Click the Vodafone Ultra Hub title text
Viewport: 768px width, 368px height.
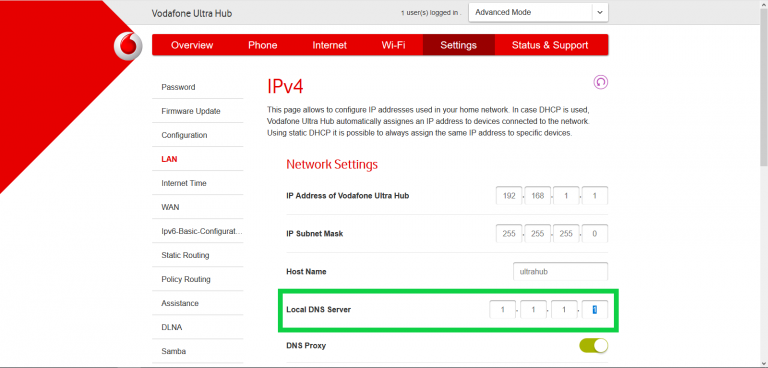coord(192,13)
